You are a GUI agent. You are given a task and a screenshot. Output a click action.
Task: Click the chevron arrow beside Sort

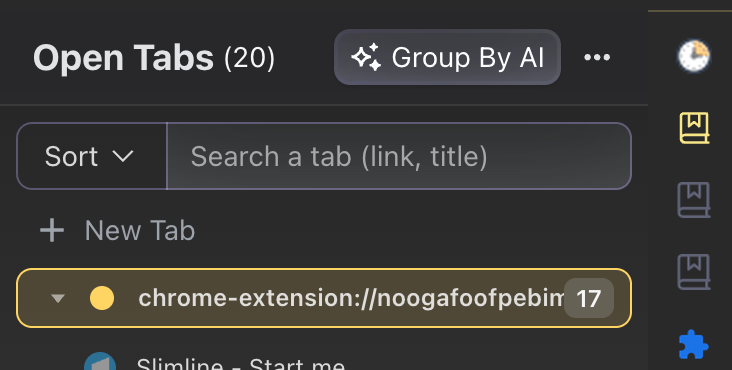(123, 156)
